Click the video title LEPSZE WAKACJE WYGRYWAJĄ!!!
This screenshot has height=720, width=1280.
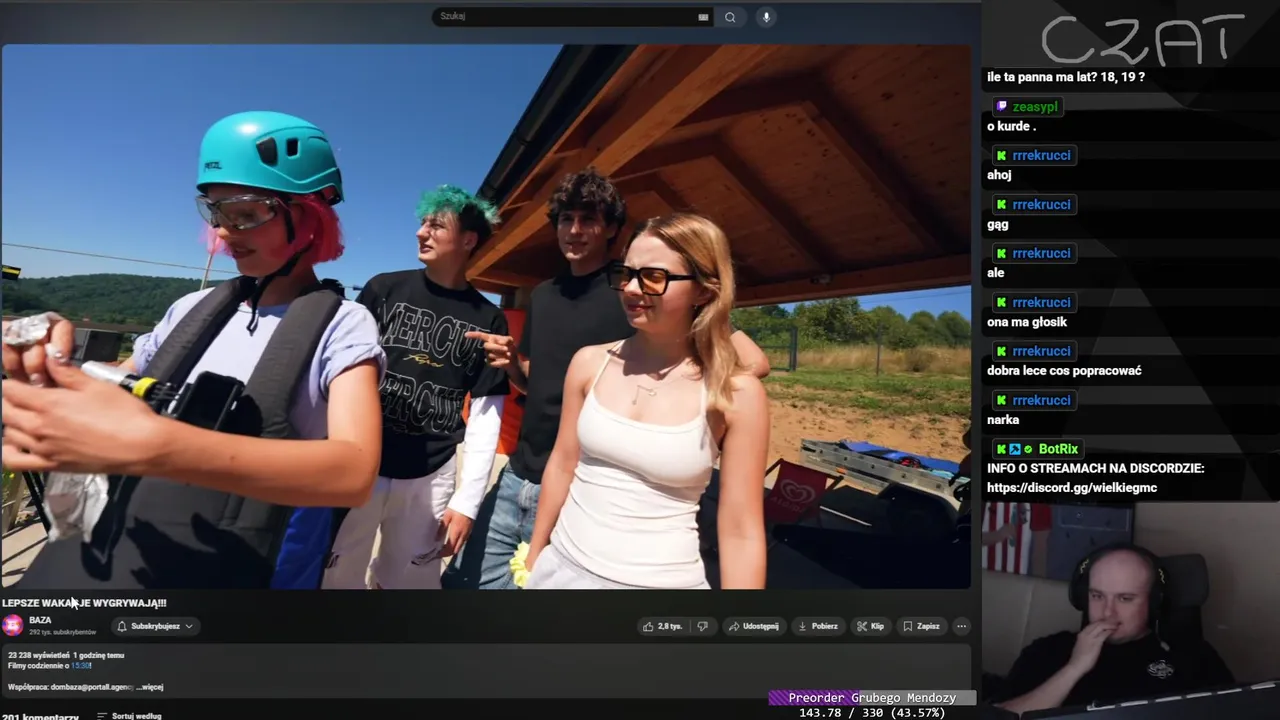point(84,603)
